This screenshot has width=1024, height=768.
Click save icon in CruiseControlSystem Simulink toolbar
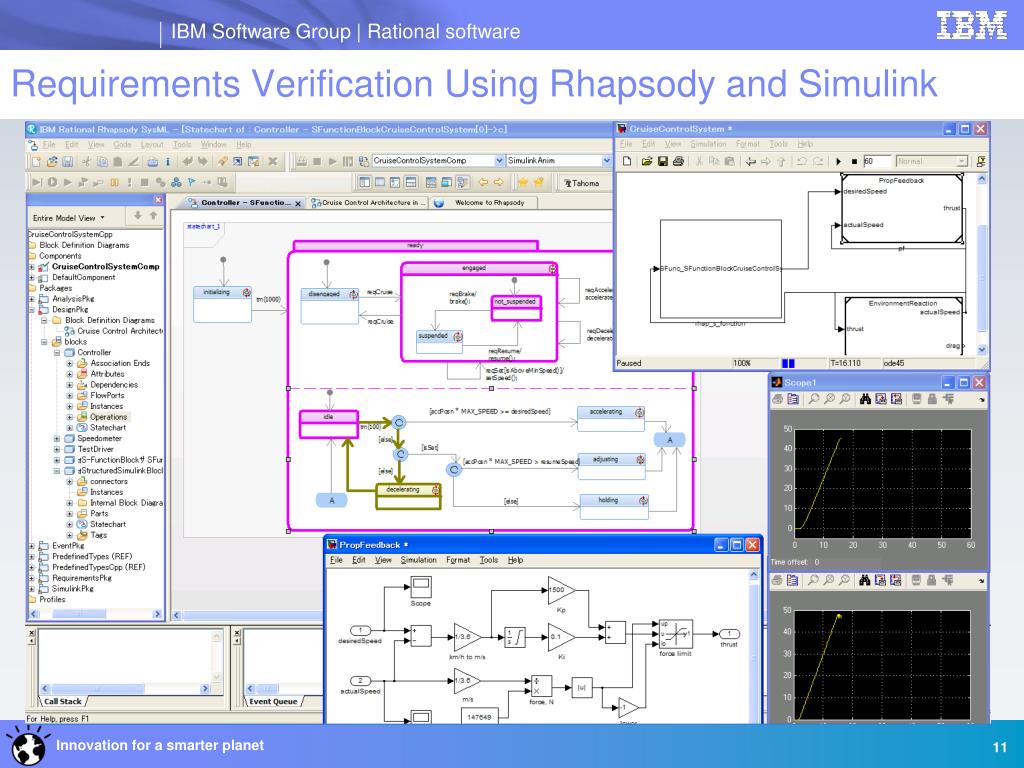[x=662, y=161]
